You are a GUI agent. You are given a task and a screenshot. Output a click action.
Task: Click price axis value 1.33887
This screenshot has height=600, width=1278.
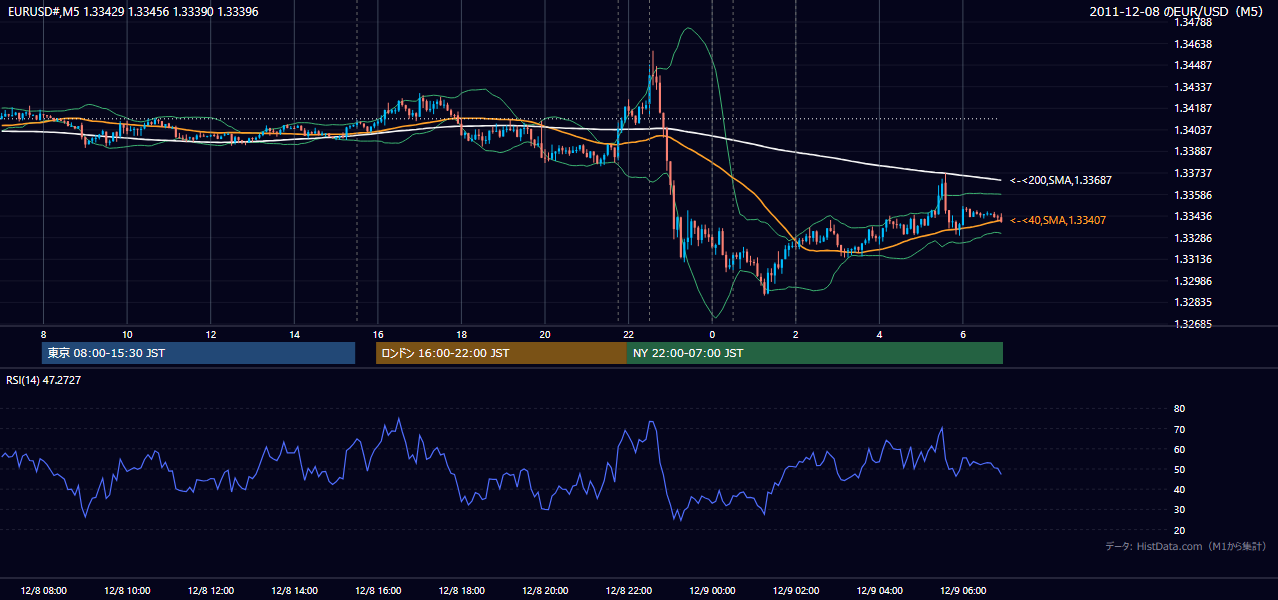point(1194,152)
